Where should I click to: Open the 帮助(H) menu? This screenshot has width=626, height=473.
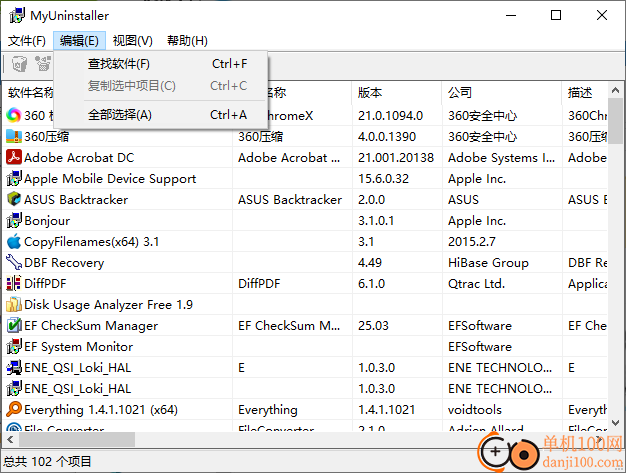click(187, 41)
